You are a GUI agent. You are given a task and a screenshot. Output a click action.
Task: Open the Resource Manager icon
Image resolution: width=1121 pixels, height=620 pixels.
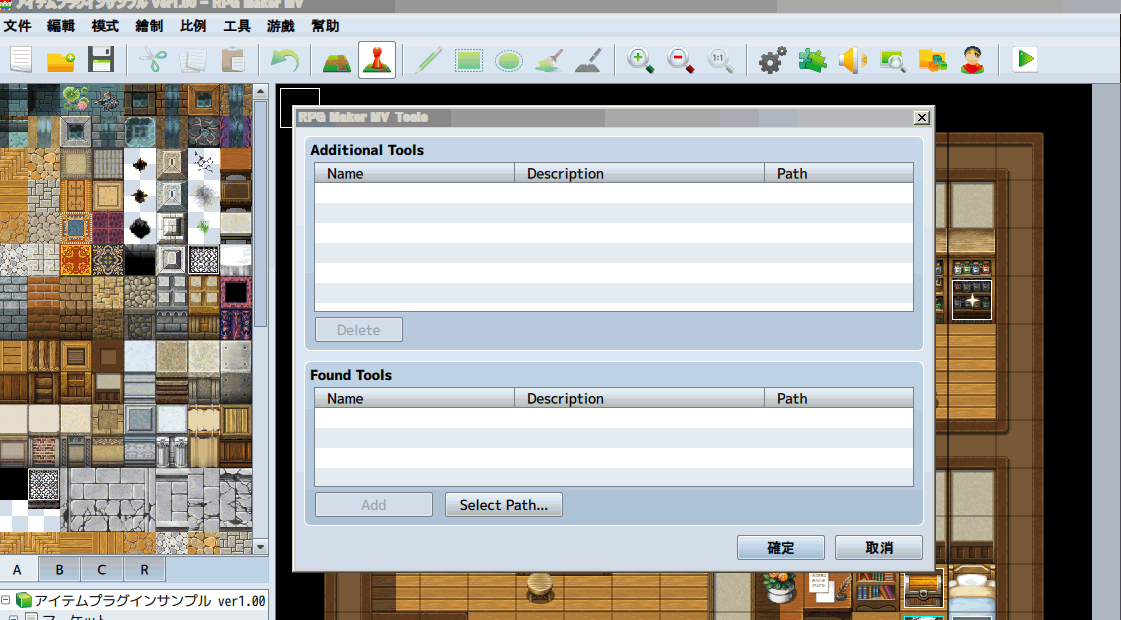click(932, 59)
